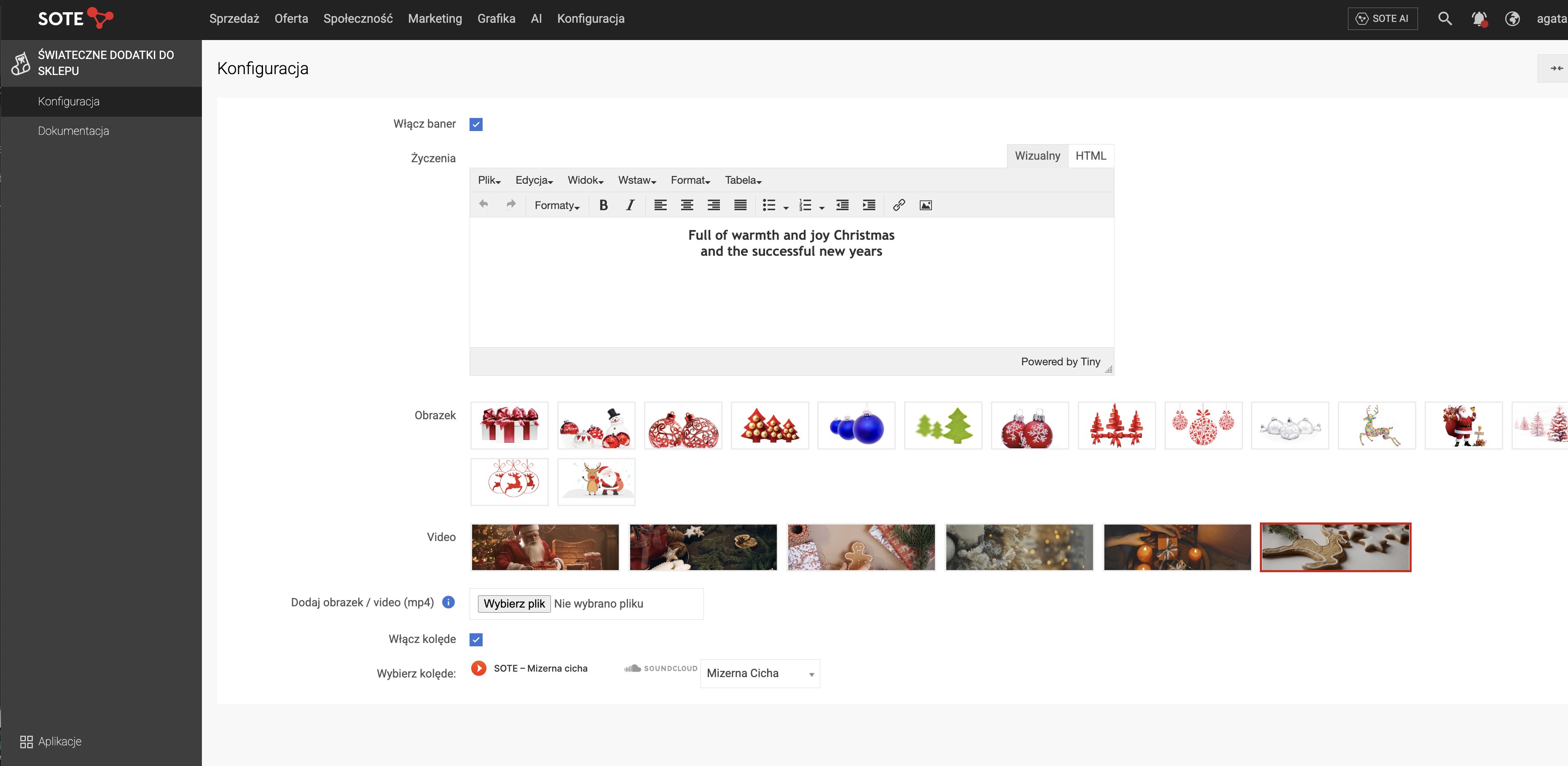Click the info icon beside Dodaj obrazek
Image resolution: width=1568 pixels, height=766 pixels.
448,602
